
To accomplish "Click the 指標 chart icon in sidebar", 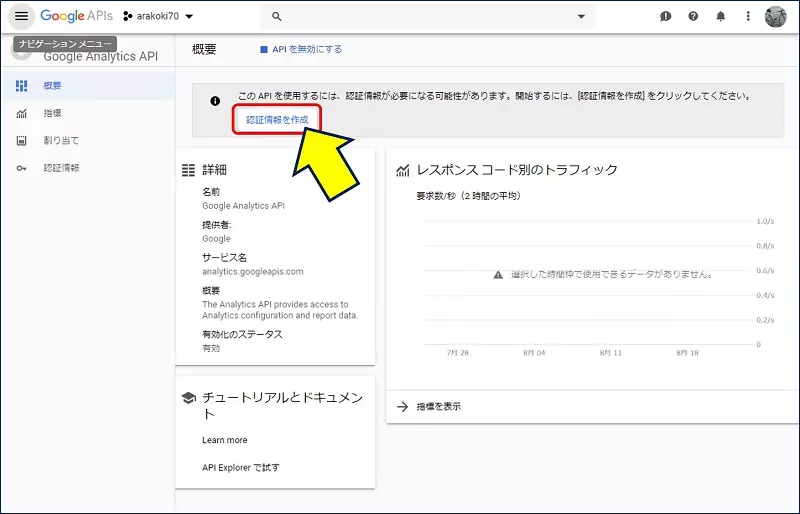I will click(21, 113).
